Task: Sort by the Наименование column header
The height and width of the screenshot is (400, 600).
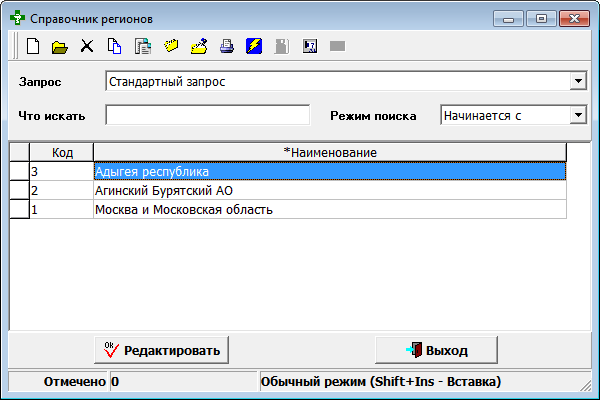Action: pos(330,152)
